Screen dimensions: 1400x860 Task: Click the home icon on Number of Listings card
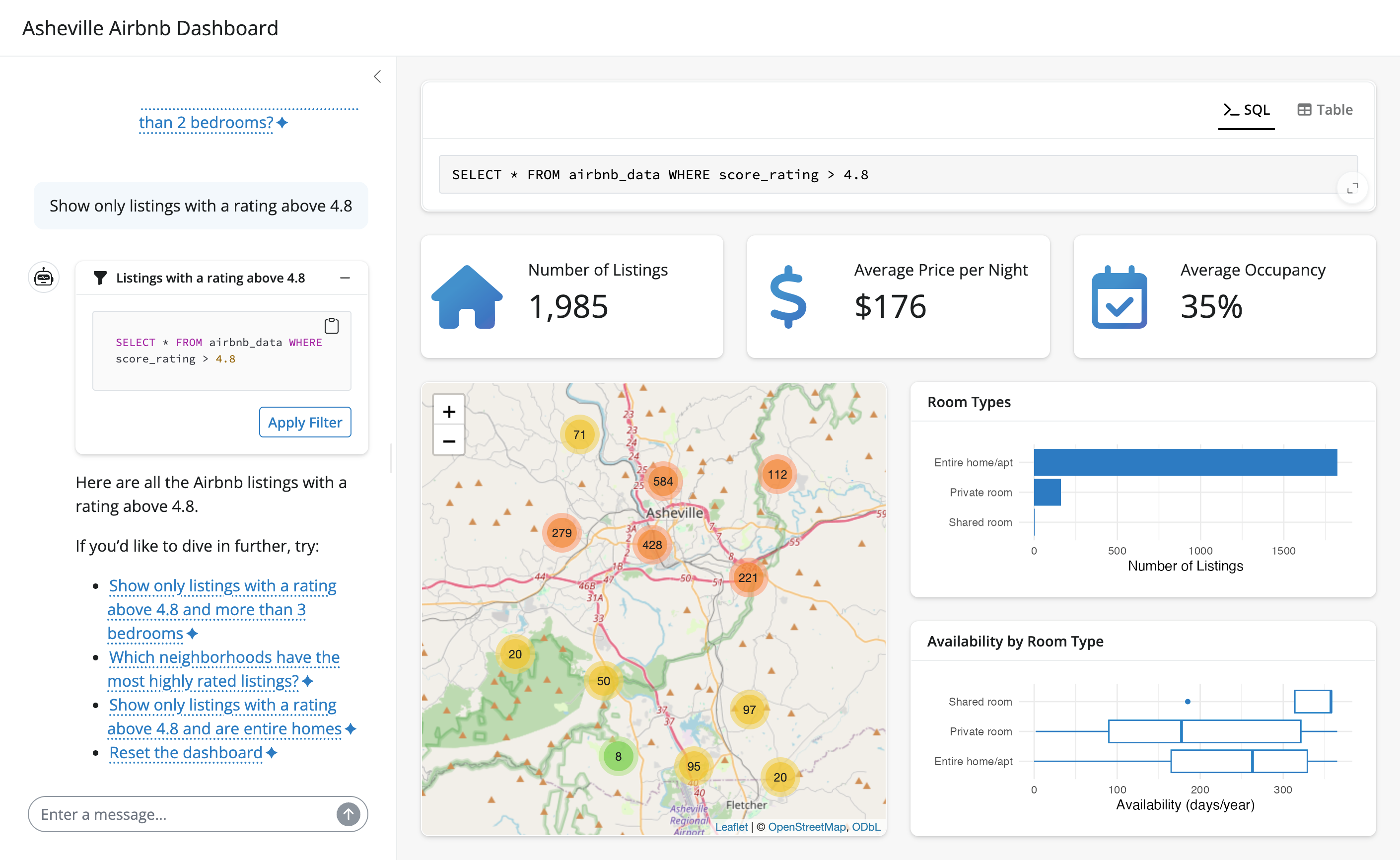(468, 296)
